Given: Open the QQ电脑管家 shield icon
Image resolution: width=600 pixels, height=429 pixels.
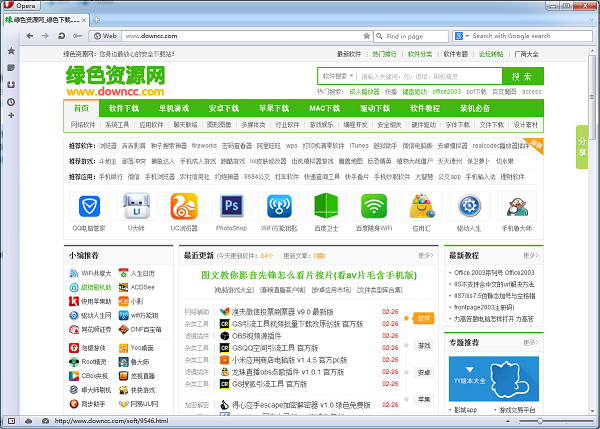Looking at the screenshot, I should coord(89,206).
